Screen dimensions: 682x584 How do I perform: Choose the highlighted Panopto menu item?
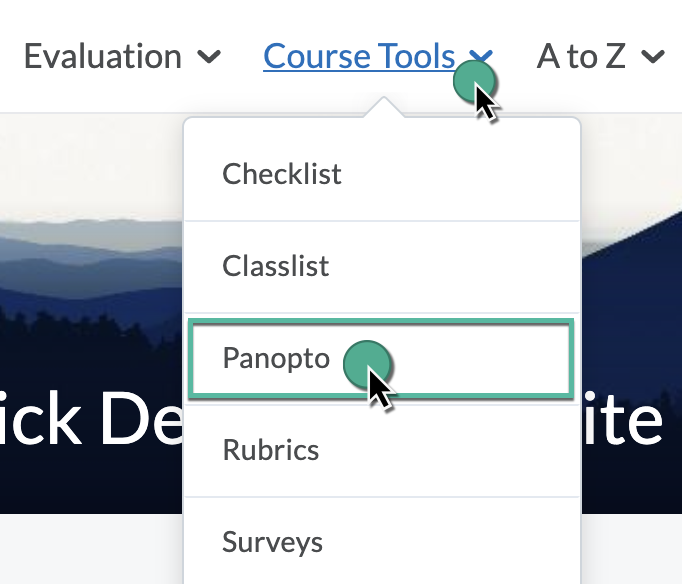(277, 358)
